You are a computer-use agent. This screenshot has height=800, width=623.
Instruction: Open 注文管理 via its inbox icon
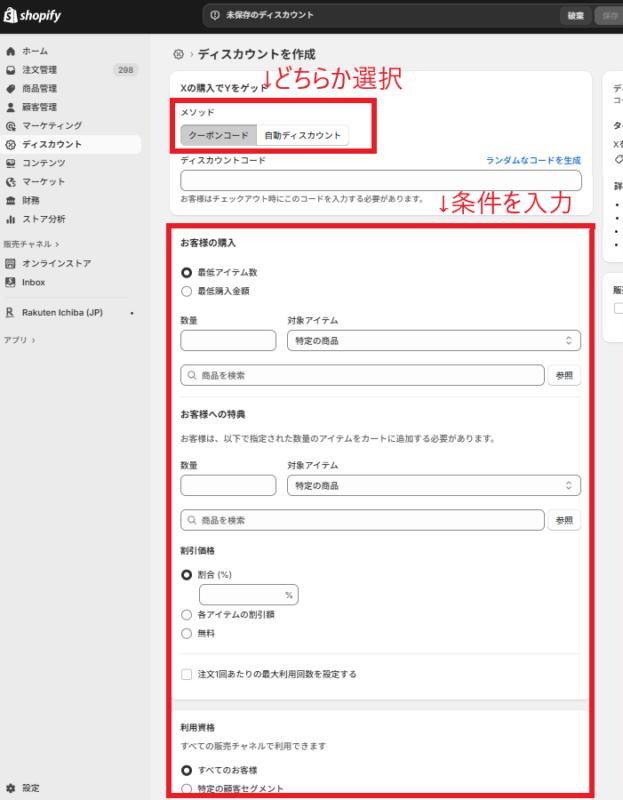[x=10, y=70]
